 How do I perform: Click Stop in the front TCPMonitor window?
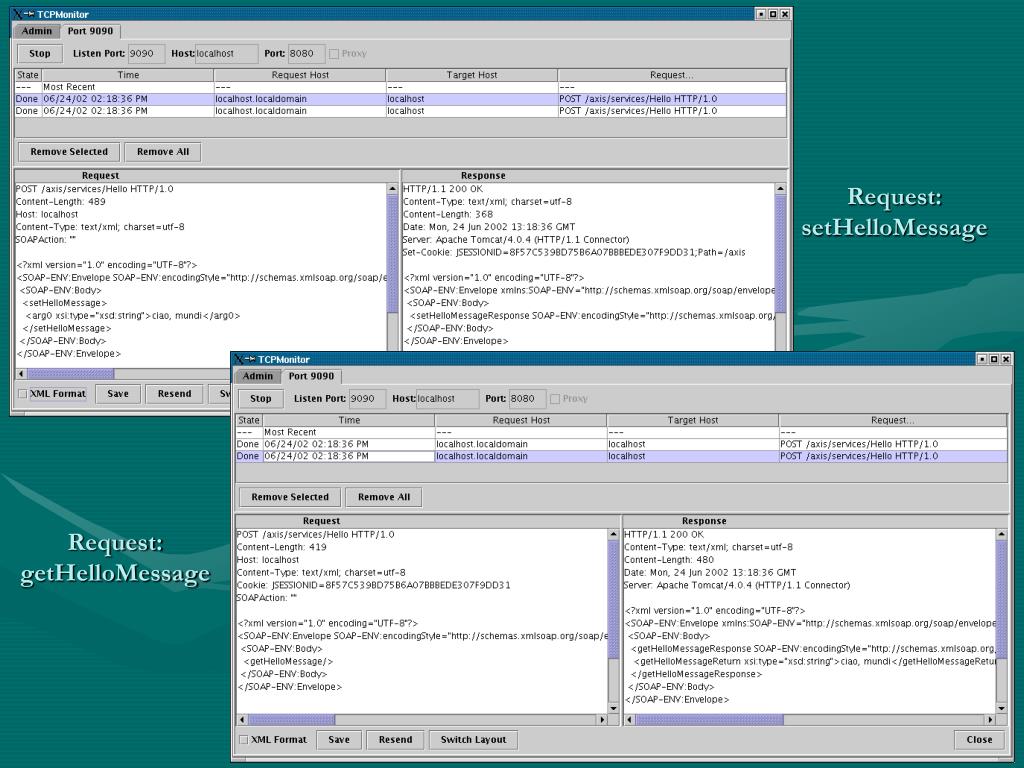click(x=260, y=398)
